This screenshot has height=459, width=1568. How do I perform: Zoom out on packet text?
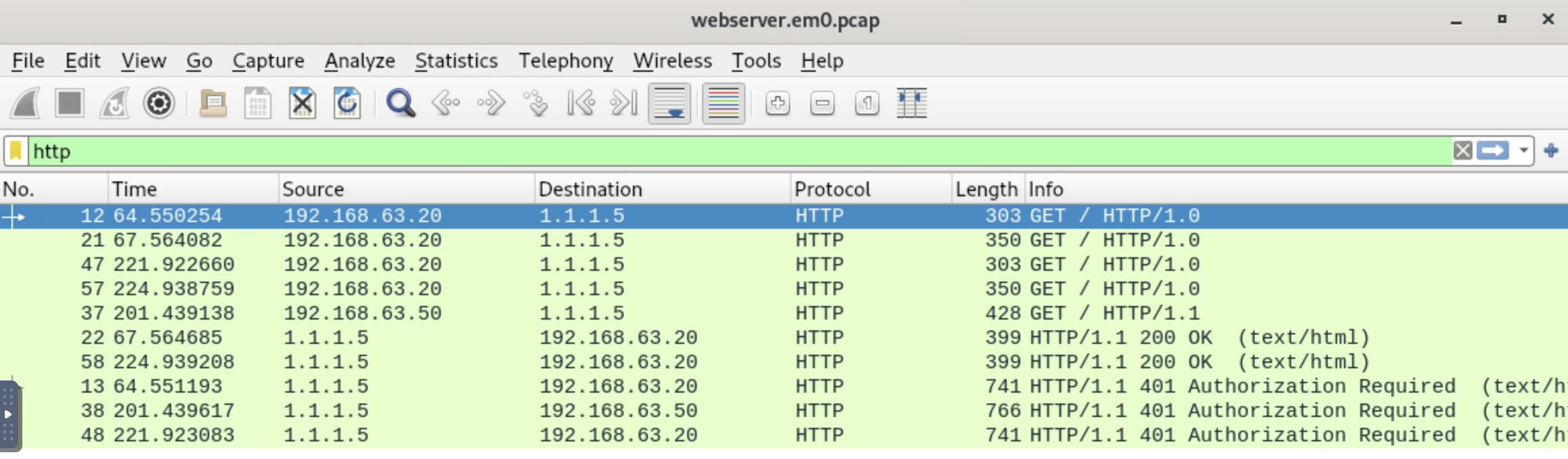[x=822, y=104]
